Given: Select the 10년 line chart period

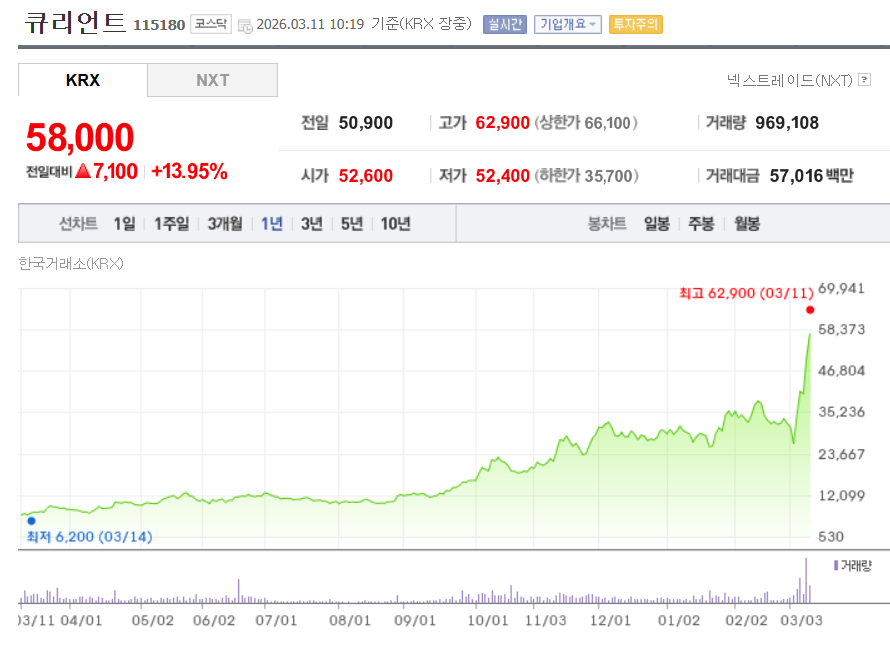Looking at the screenshot, I should click(x=395, y=224).
